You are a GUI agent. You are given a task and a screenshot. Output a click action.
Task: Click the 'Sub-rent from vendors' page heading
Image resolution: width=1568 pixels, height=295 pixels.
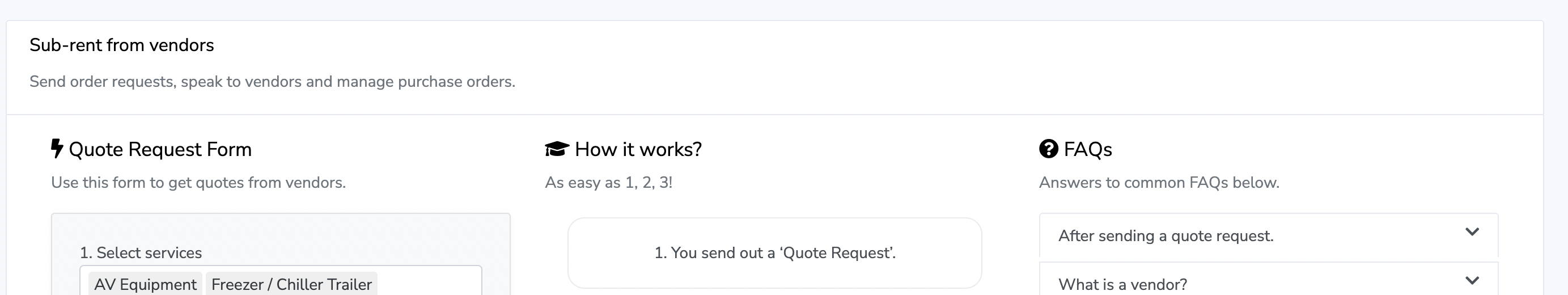[x=122, y=45]
